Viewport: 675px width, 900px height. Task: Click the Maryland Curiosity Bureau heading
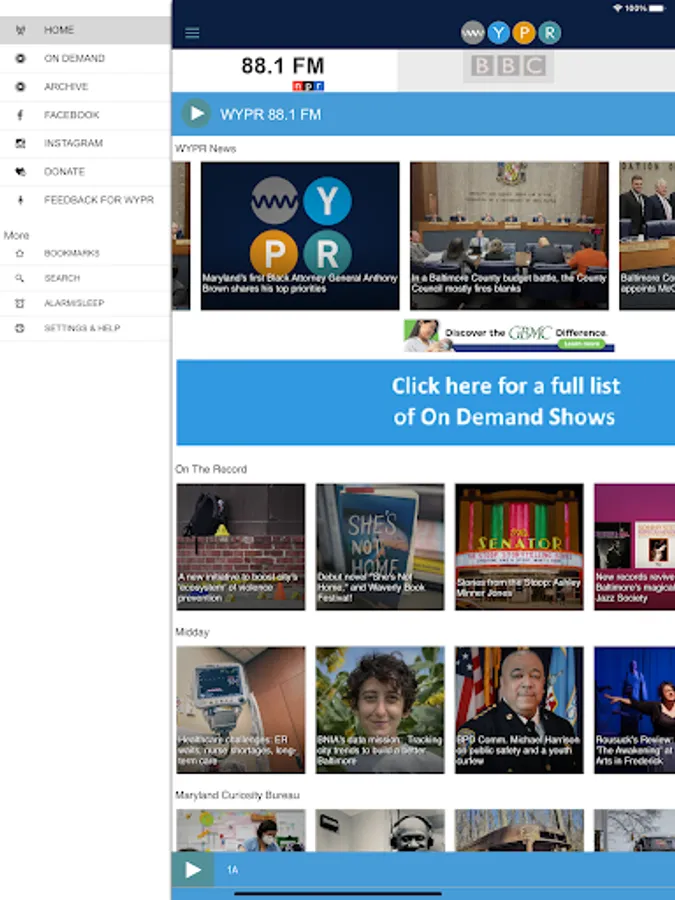pyautogui.click(x=237, y=795)
